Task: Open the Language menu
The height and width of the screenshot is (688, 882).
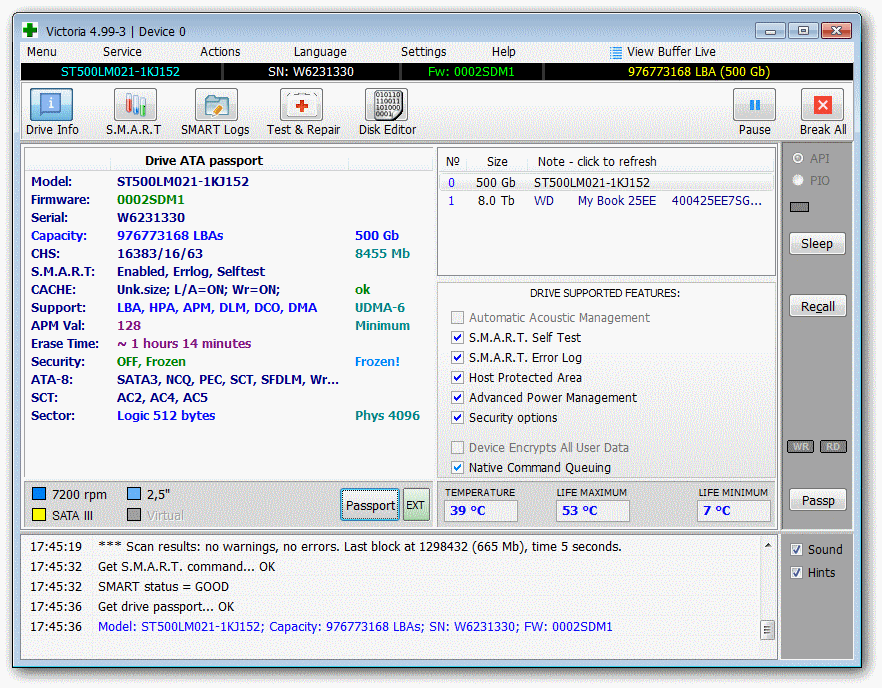Action: (x=320, y=52)
